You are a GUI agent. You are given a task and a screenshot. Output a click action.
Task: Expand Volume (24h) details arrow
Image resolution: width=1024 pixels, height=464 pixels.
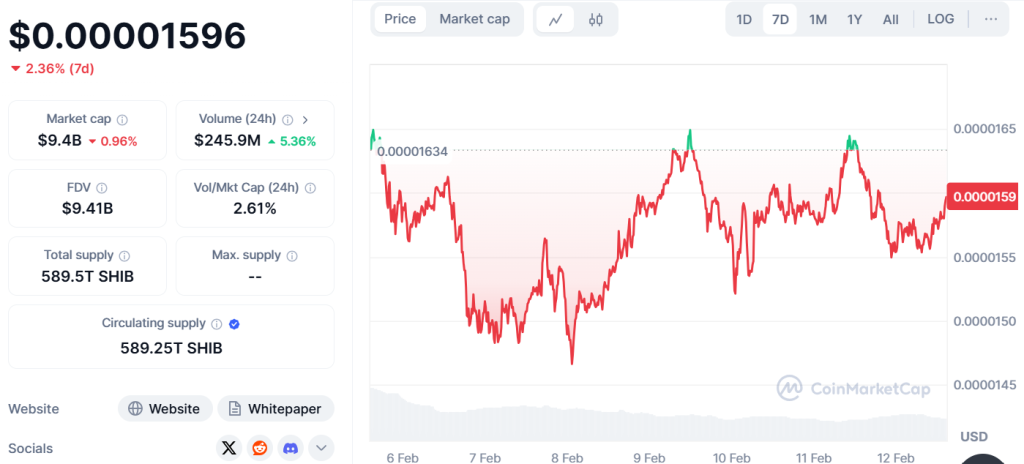pyautogui.click(x=305, y=119)
